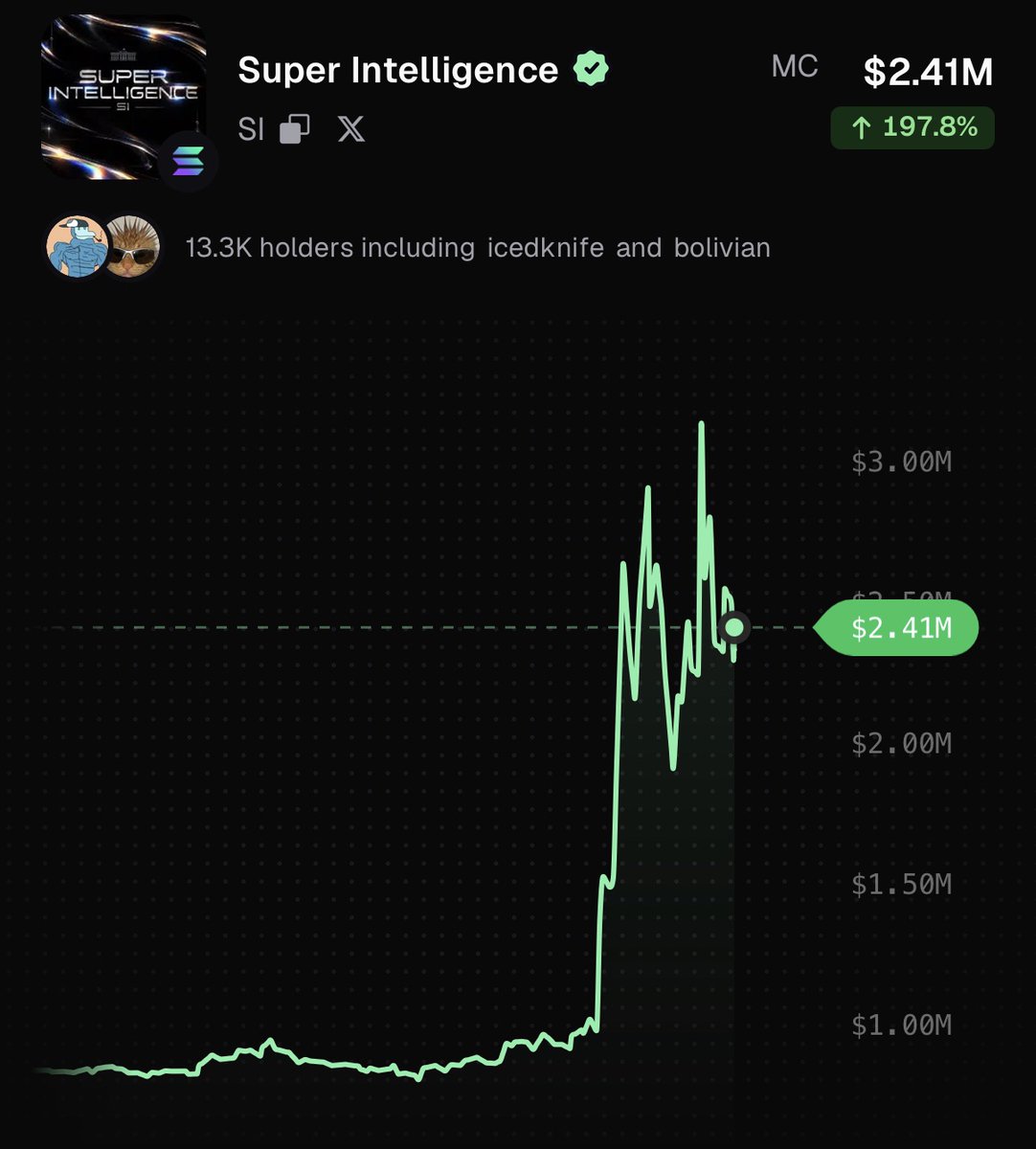
Task: Tap the Solana chain badge icon
Action: [188, 163]
